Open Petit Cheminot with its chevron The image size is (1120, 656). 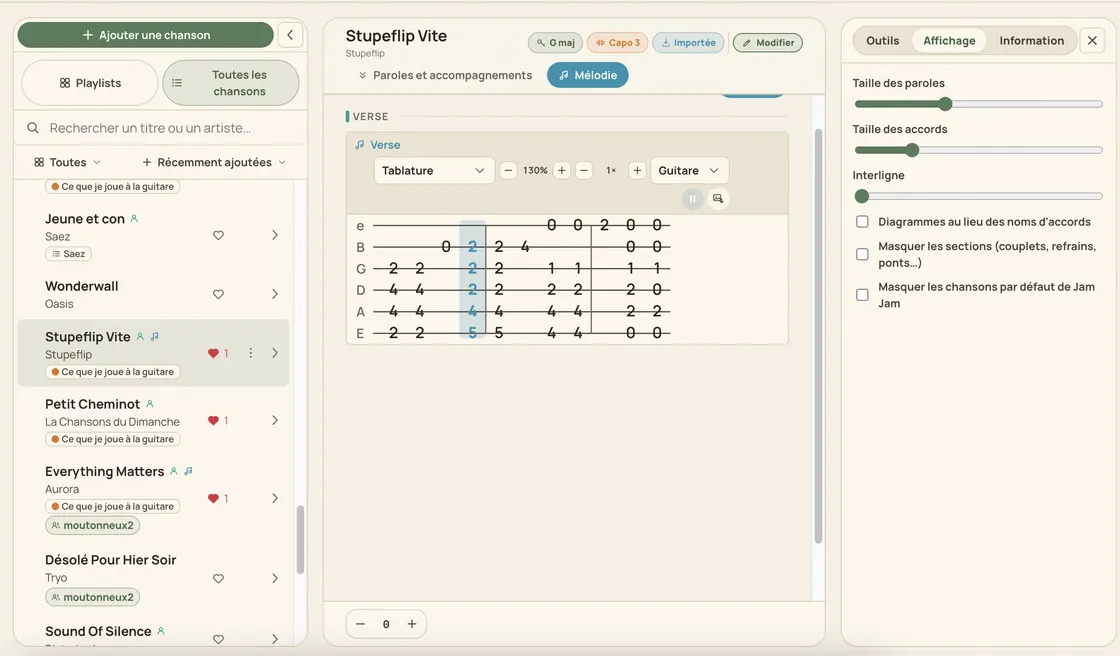pos(275,420)
